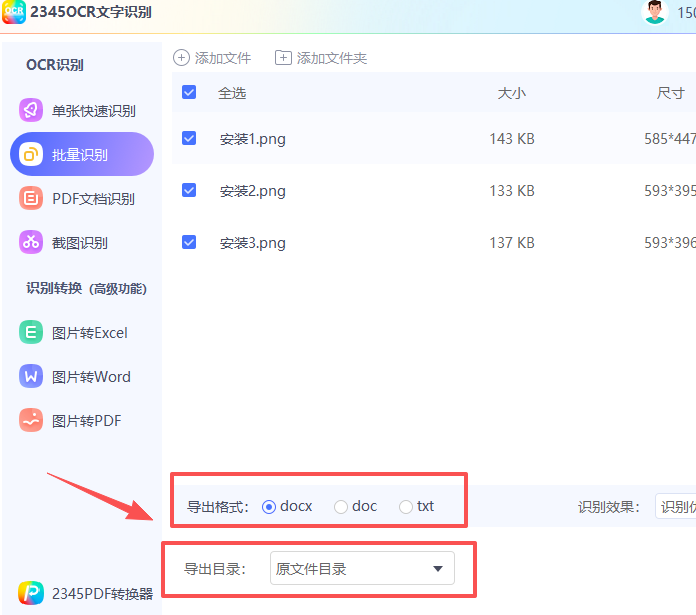Click the single image quick recognition icon
Image resolution: width=696 pixels, height=615 pixels.
[31, 110]
